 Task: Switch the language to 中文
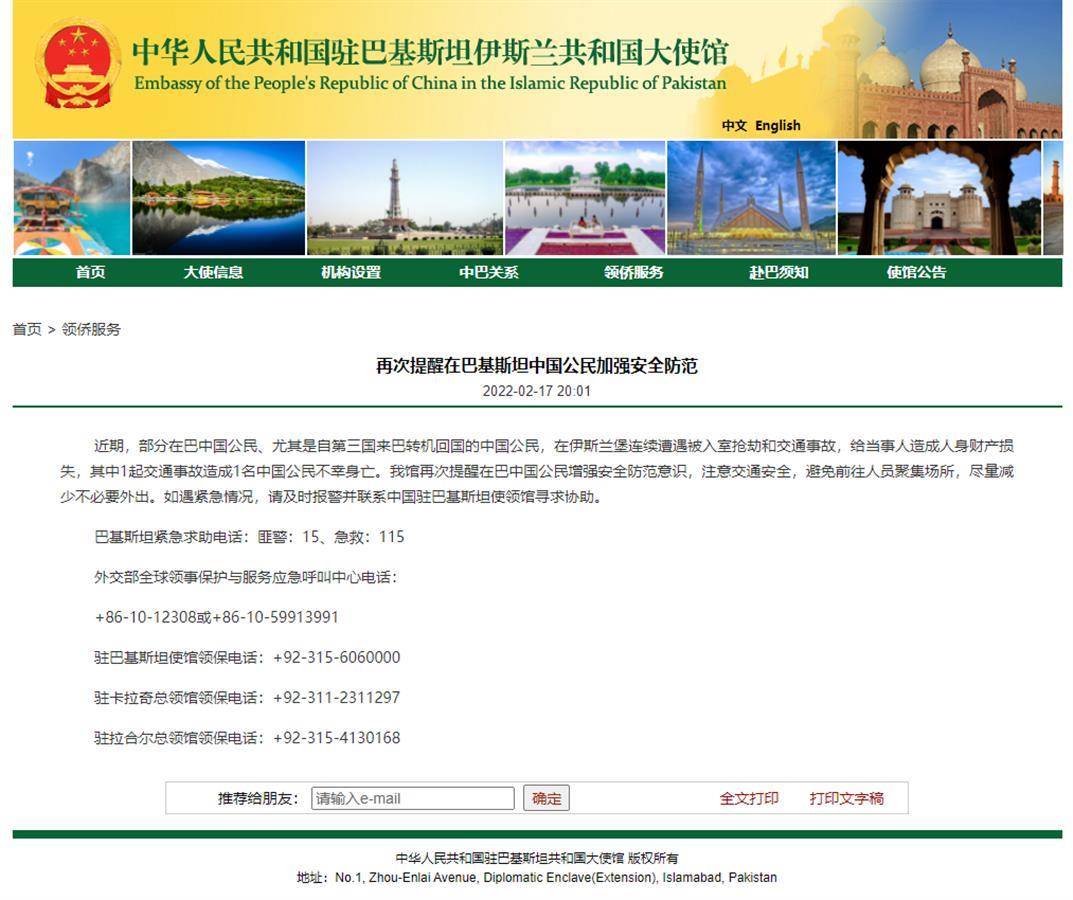click(734, 125)
